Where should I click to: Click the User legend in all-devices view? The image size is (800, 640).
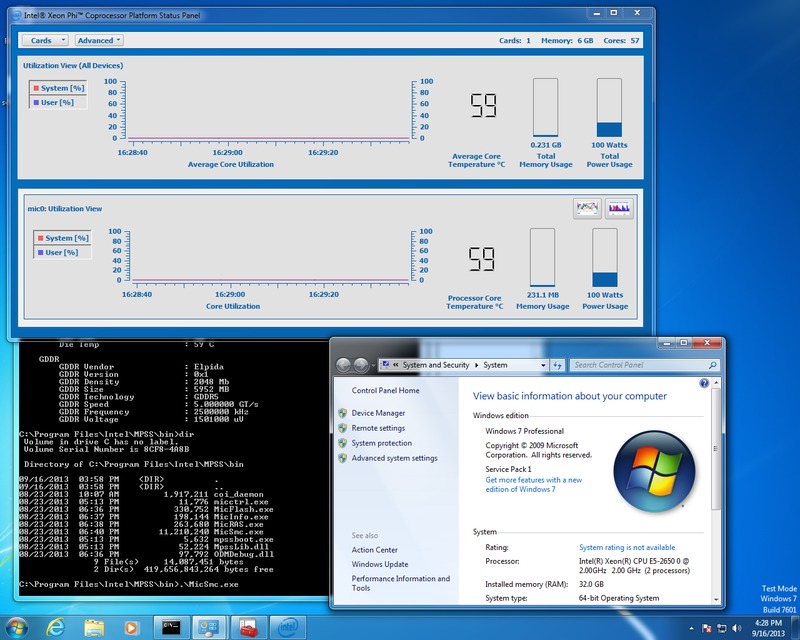pos(56,102)
